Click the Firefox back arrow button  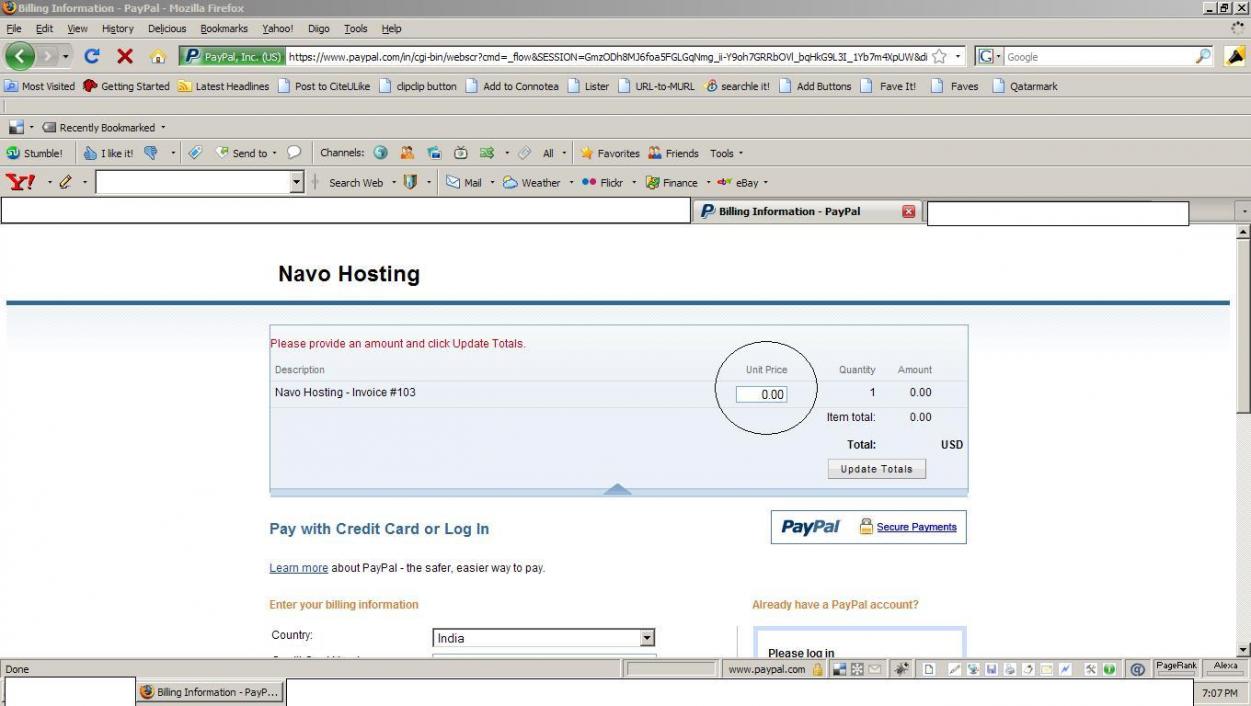coord(21,57)
